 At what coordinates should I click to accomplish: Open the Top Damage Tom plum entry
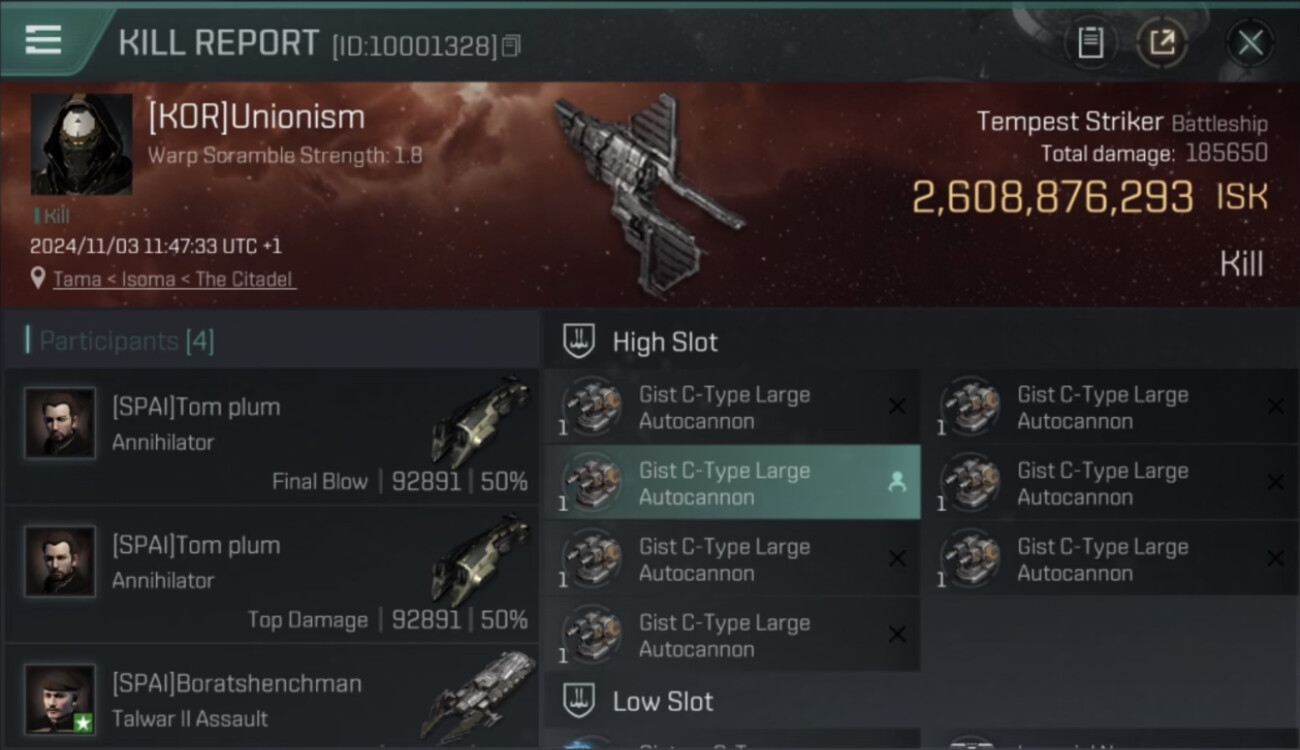coord(271,575)
